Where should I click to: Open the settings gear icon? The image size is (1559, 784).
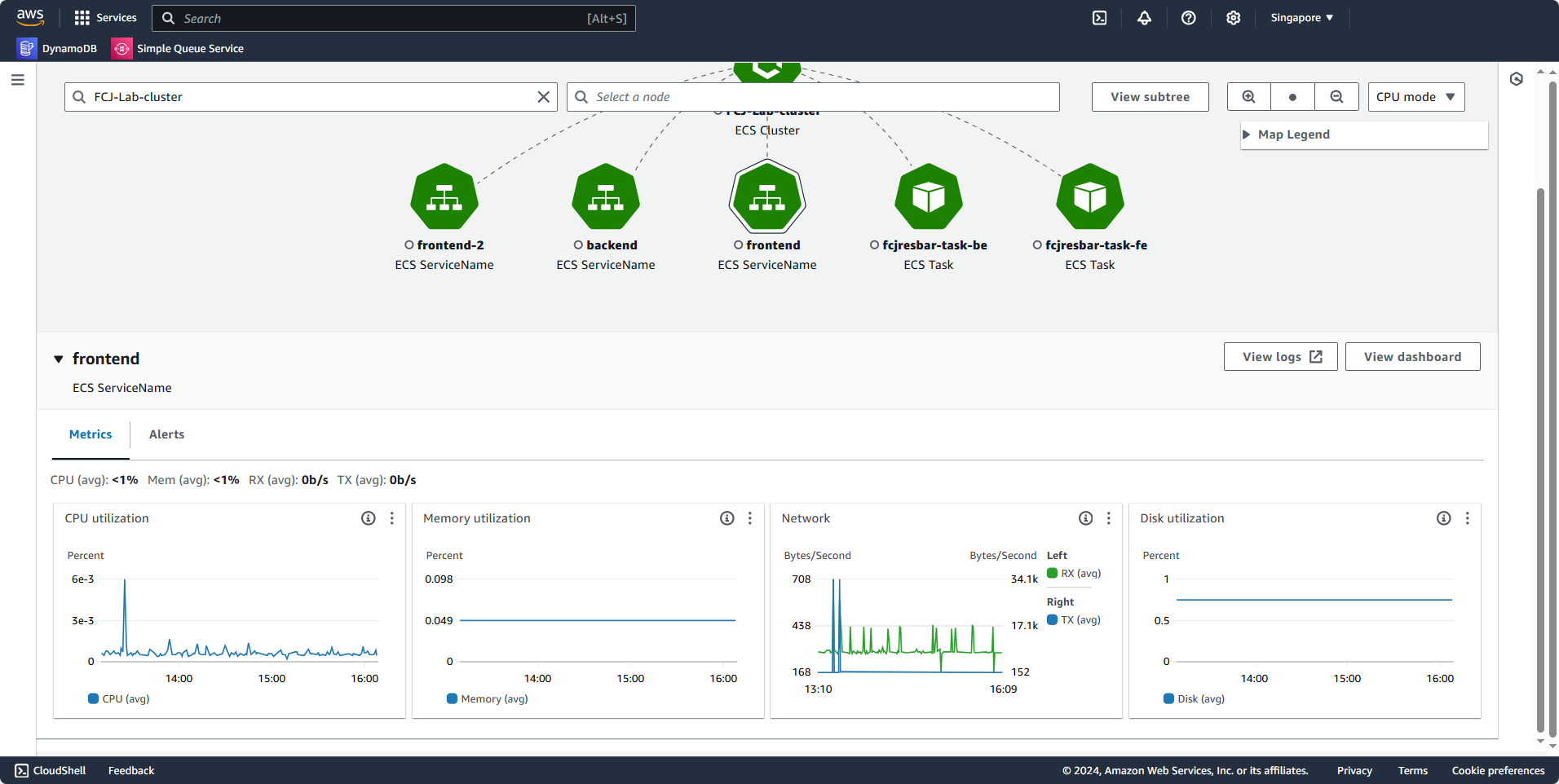(1234, 18)
